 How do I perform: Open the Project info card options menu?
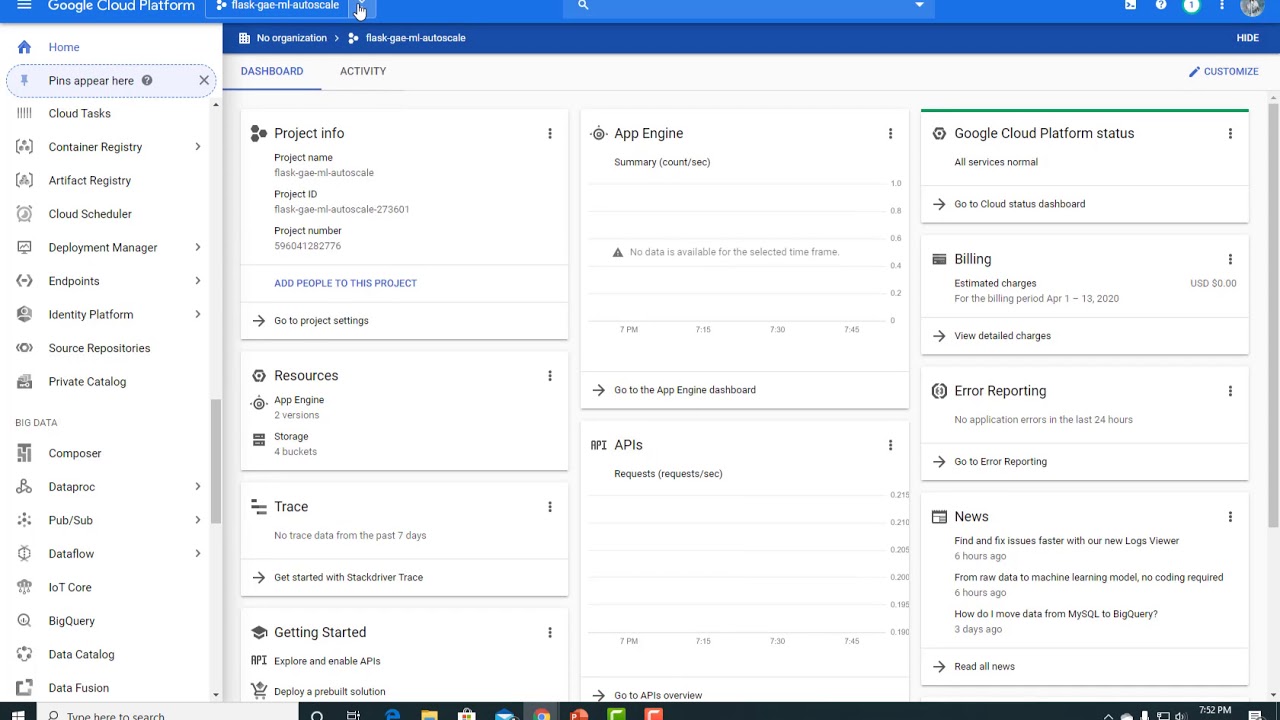point(549,134)
